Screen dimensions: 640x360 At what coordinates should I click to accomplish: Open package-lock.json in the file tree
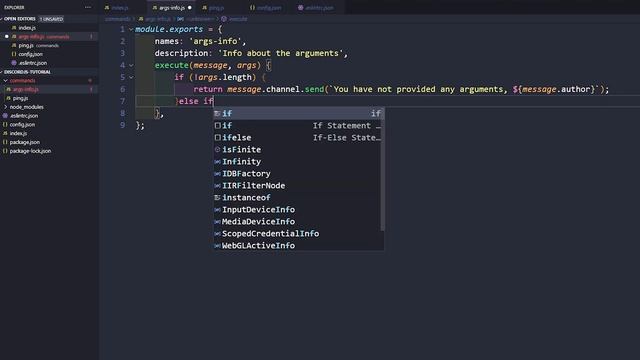pos(49,151)
